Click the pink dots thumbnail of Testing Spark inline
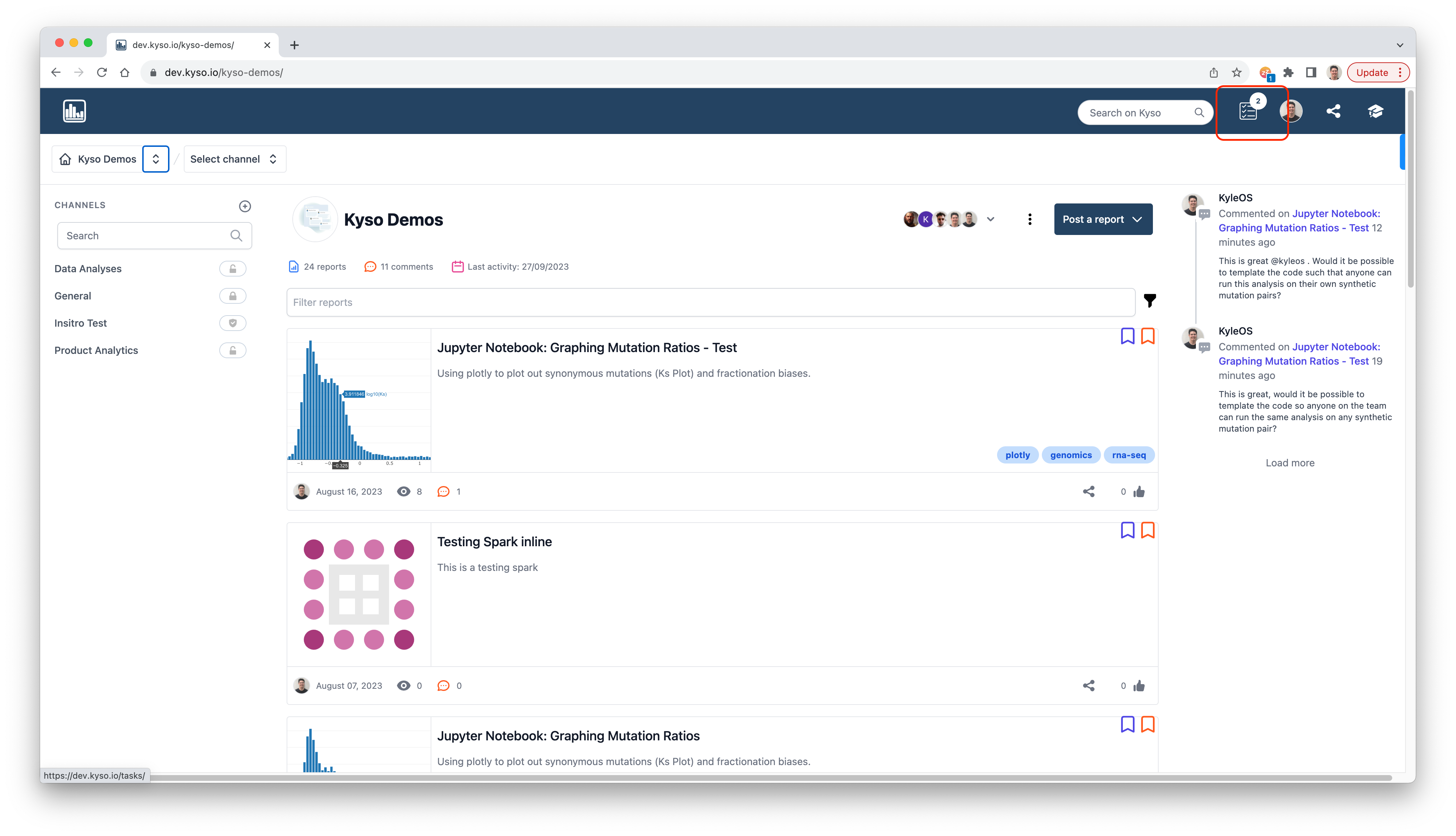The image size is (1456, 836). click(x=359, y=595)
